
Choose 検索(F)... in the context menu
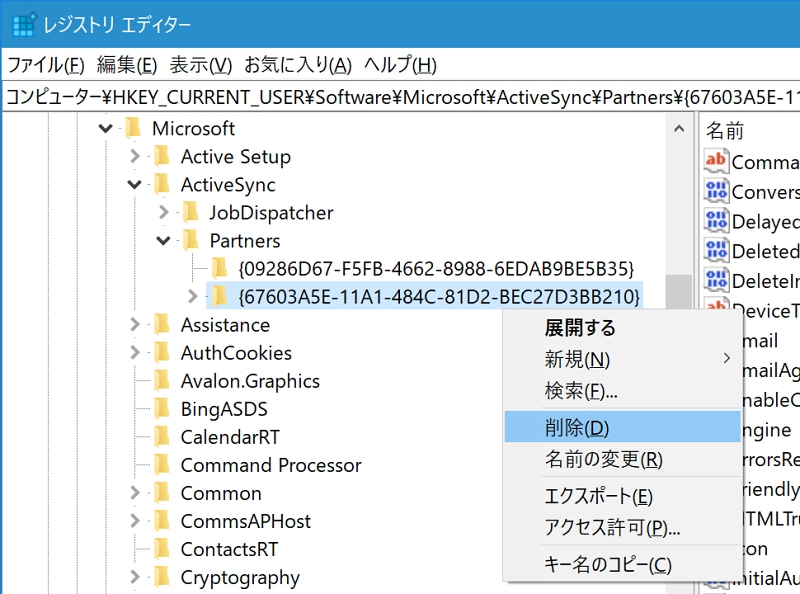[x=622, y=391]
